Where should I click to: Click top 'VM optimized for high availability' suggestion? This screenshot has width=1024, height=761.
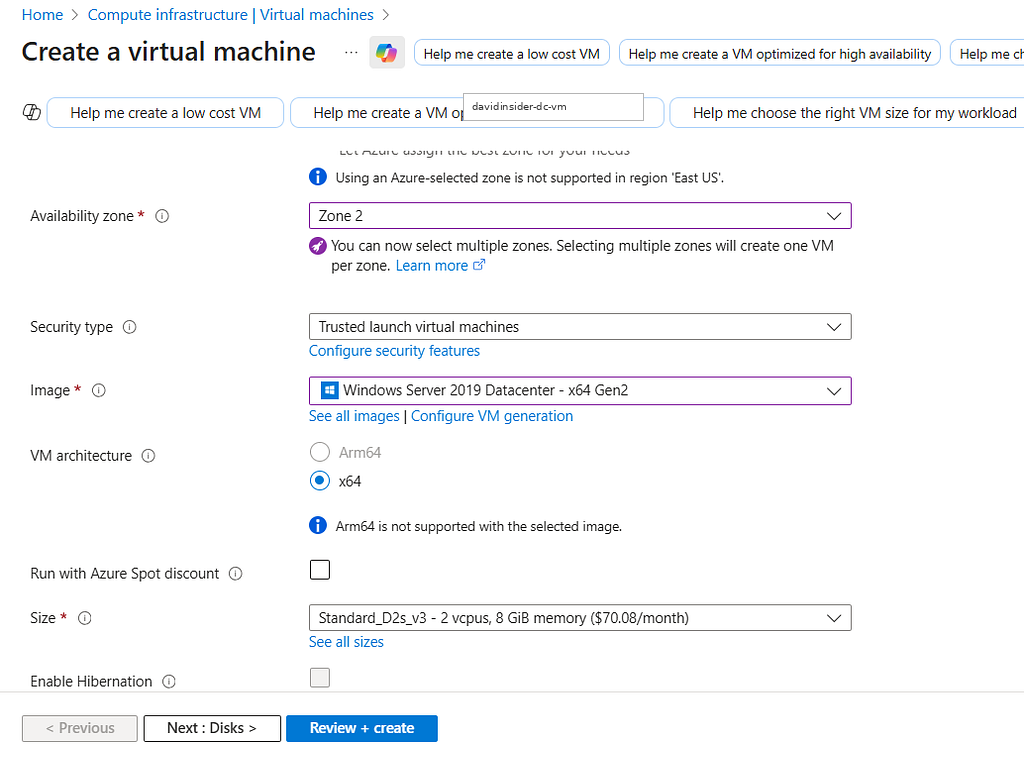(x=780, y=54)
